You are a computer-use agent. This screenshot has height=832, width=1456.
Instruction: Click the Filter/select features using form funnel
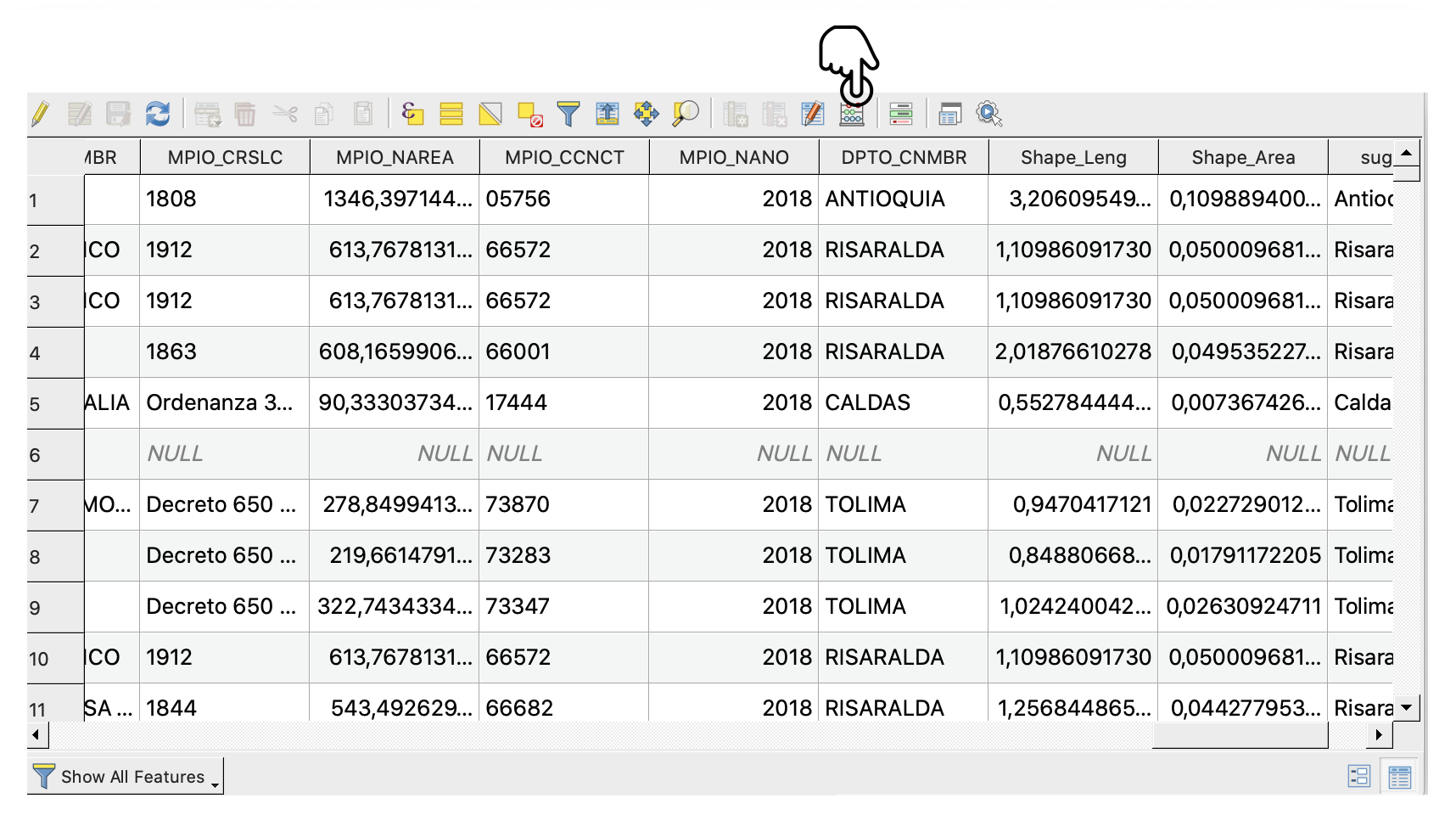point(568,113)
